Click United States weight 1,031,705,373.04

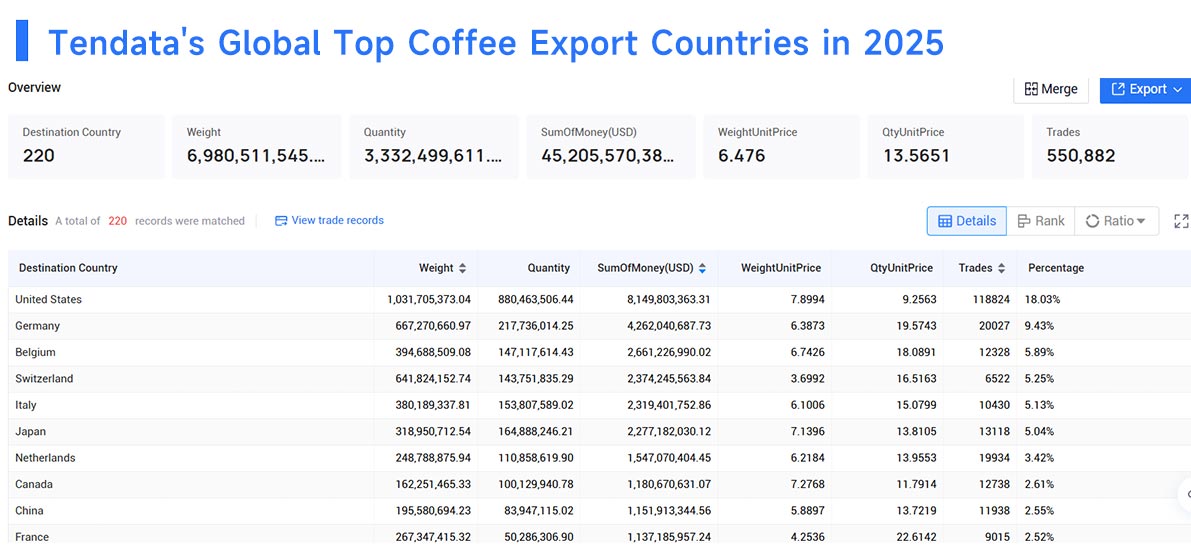pos(428,299)
